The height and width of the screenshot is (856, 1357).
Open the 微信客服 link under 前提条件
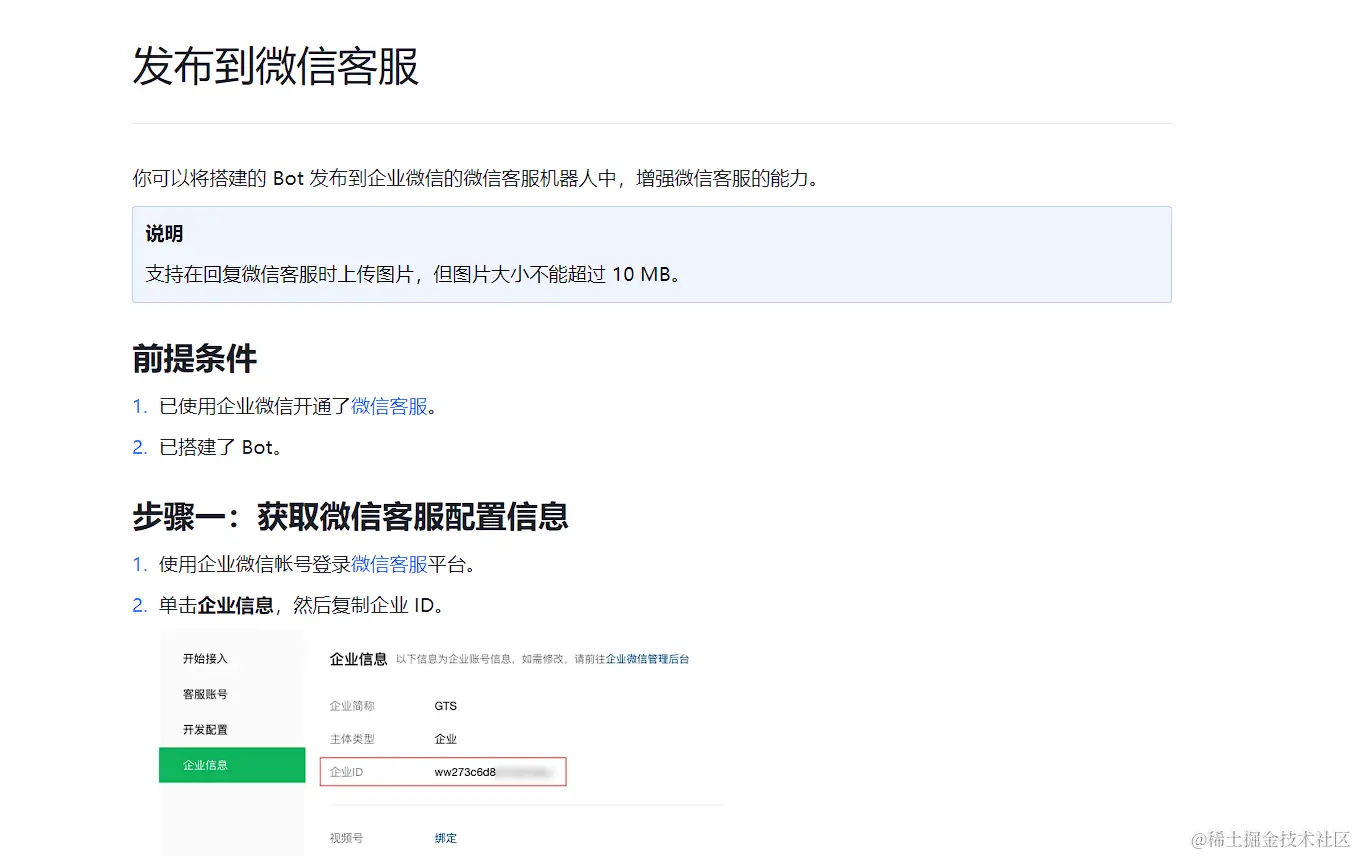(x=389, y=406)
